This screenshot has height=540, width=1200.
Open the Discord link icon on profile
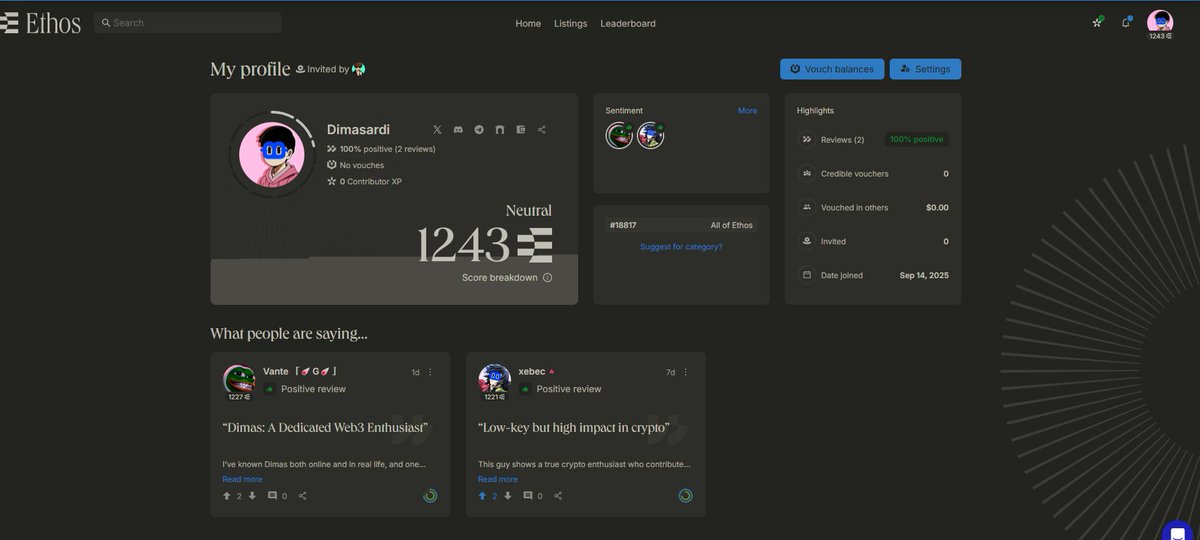[458, 130]
